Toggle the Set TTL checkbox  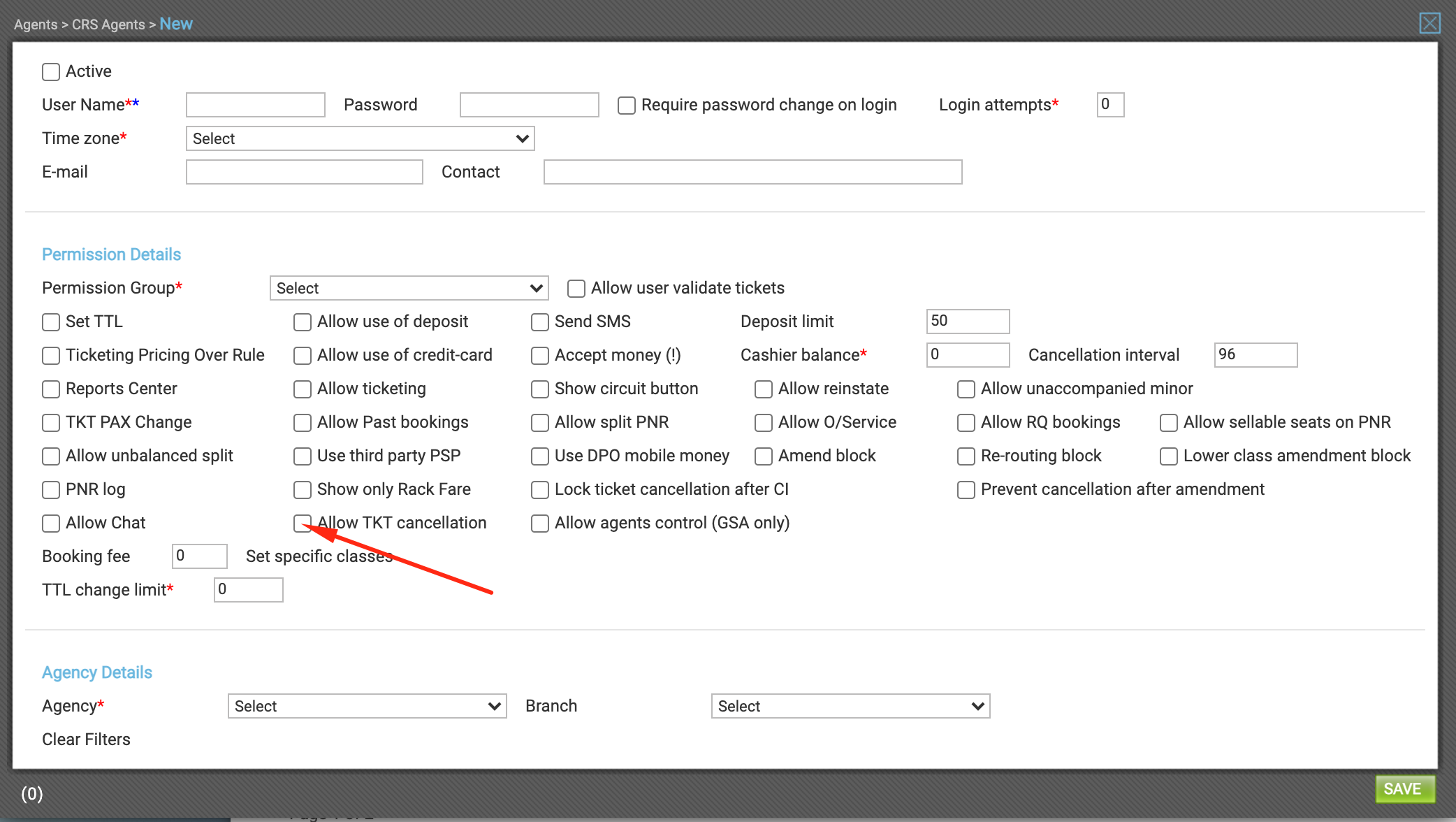coord(51,322)
